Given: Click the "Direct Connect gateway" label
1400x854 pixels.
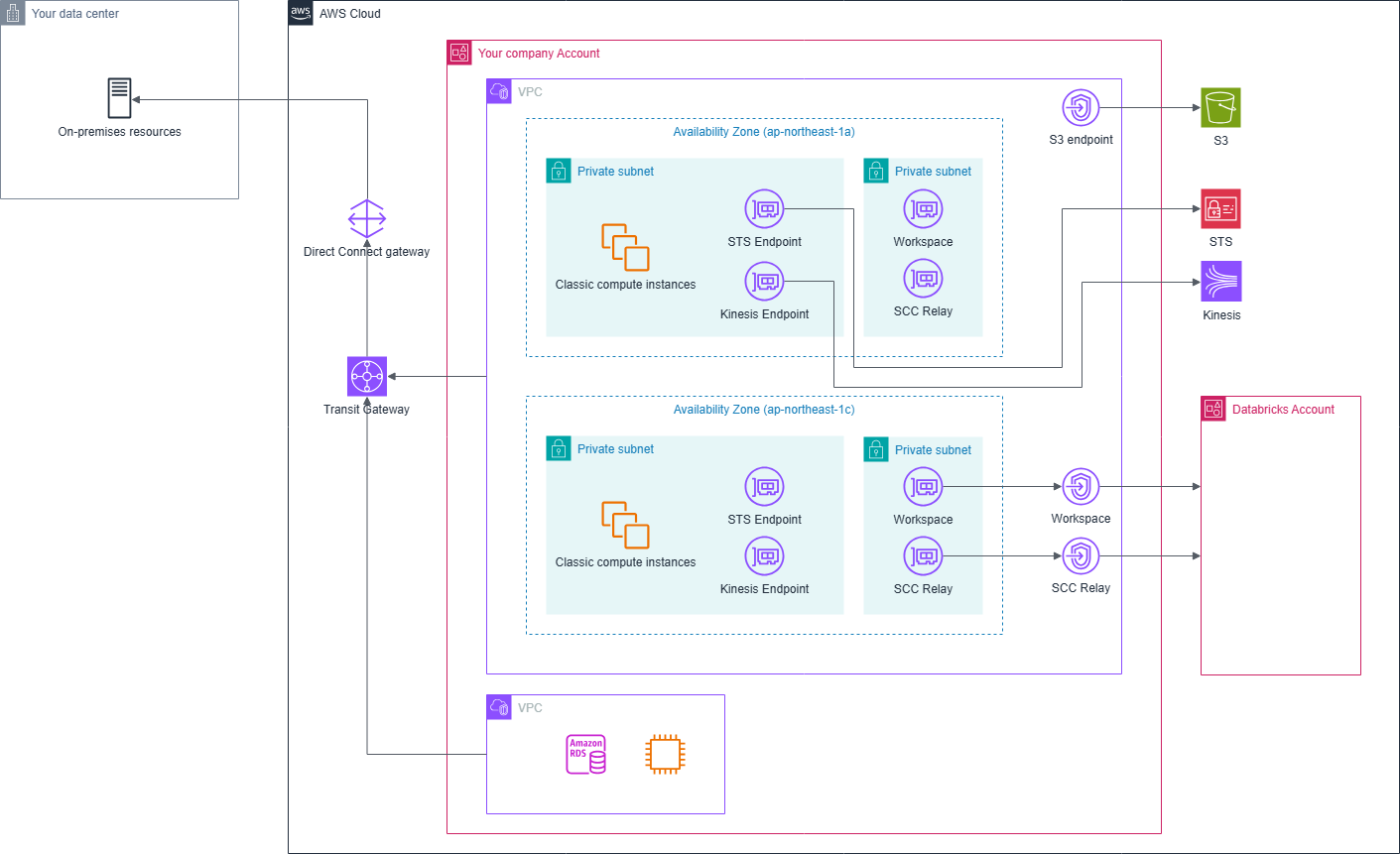Looking at the screenshot, I should (x=367, y=252).
